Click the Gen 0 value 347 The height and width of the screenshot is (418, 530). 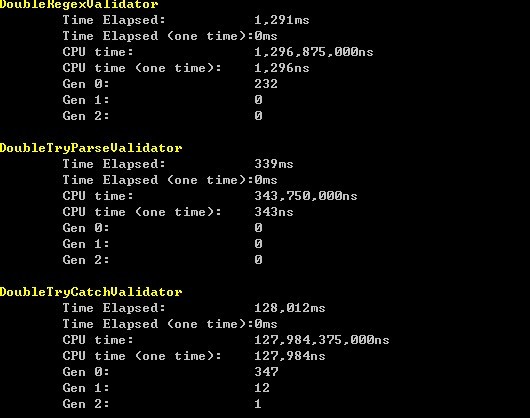click(266, 372)
